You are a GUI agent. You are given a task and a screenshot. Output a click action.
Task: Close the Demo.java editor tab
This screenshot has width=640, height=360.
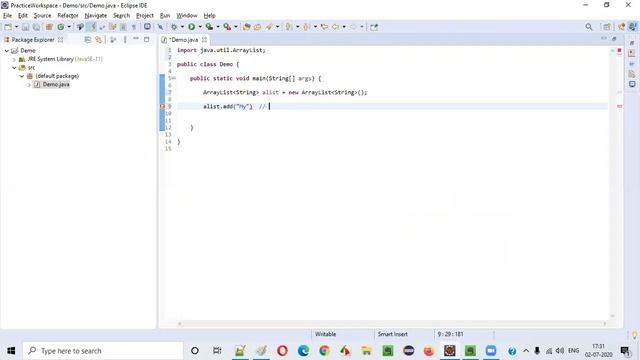tap(204, 40)
